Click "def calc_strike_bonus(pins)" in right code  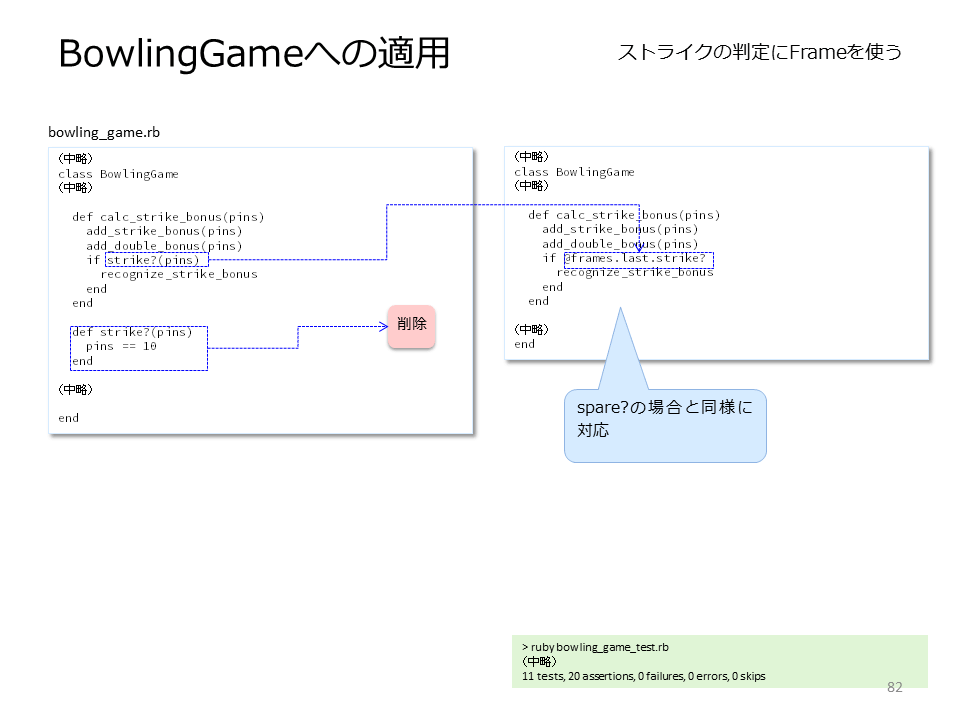pos(624,216)
